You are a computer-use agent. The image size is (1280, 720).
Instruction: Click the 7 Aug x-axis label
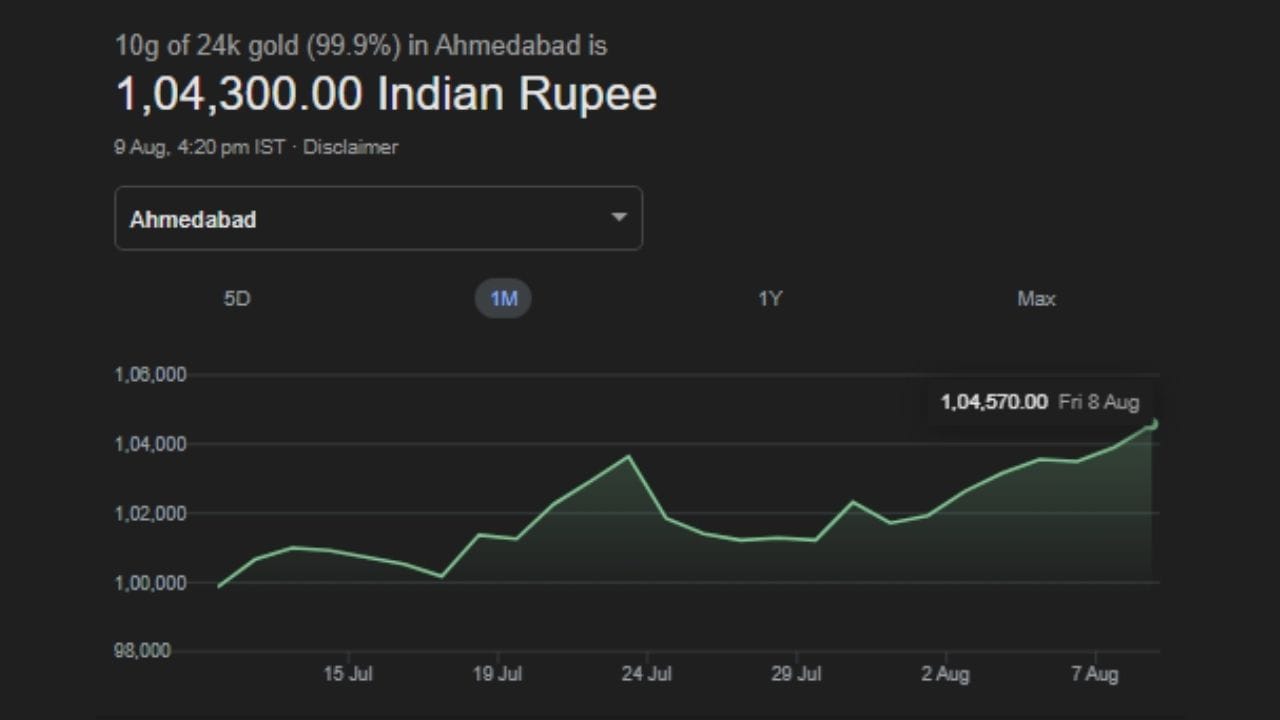(1094, 674)
